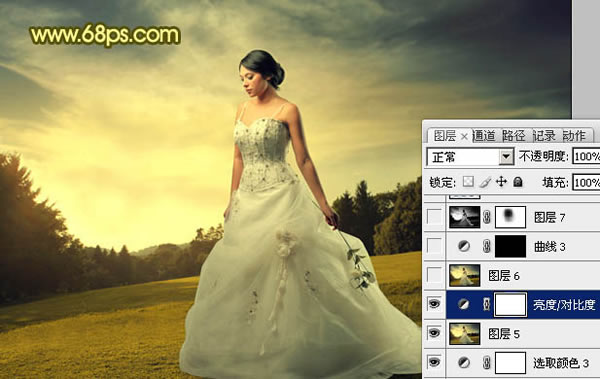
Task: Click the mask link icon on 图层 7
Action: [487, 217]
